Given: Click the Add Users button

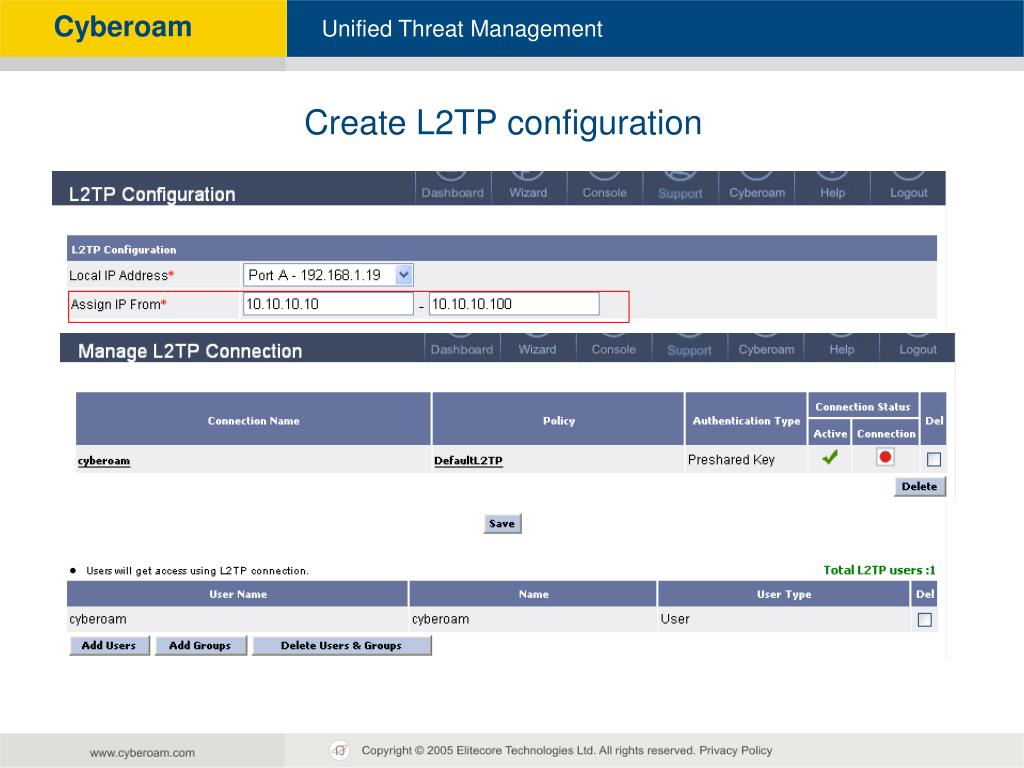Looking at the screenshot, I should coord(108,645).
